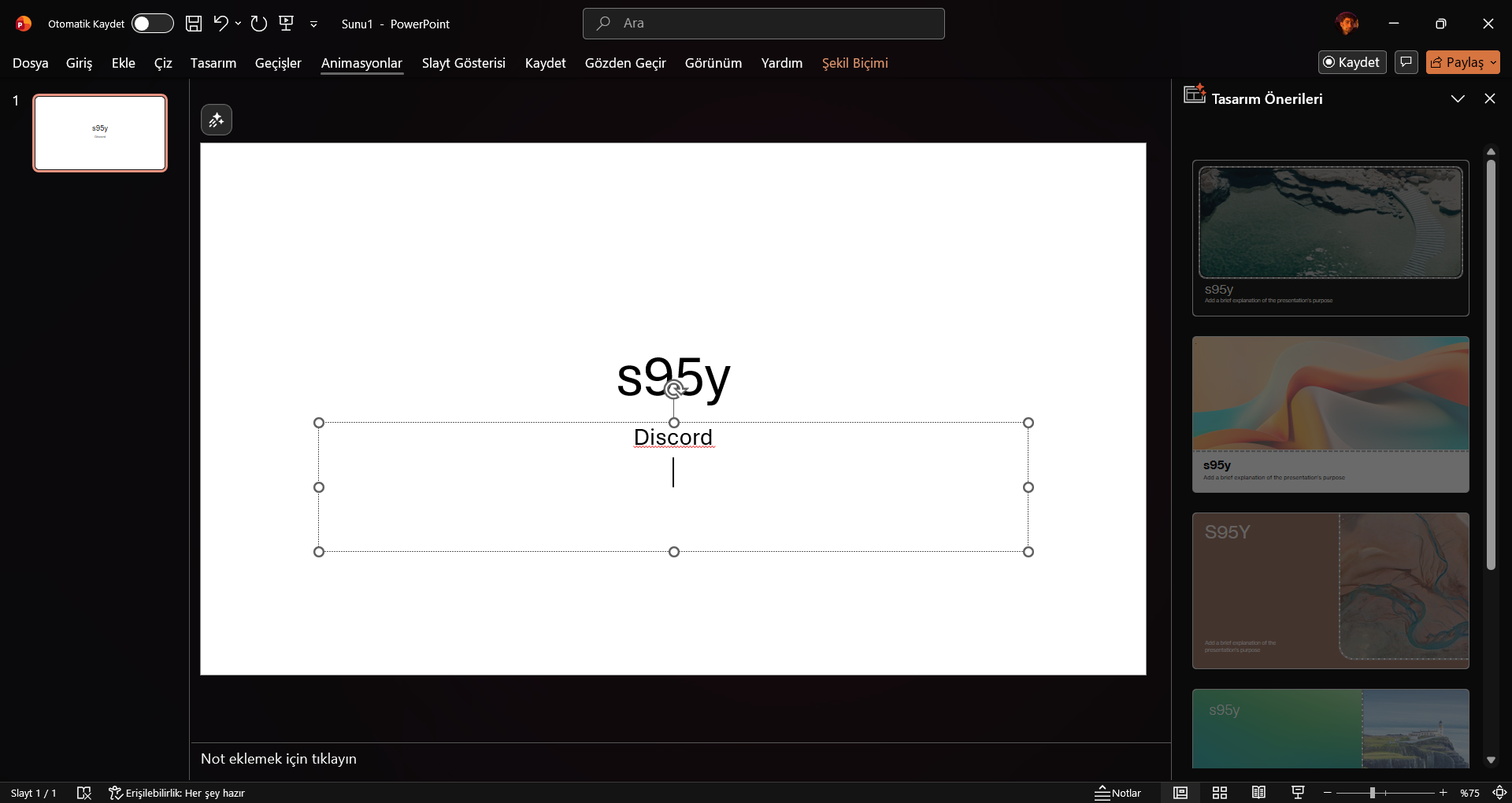Undo the last action

[220, 24]
